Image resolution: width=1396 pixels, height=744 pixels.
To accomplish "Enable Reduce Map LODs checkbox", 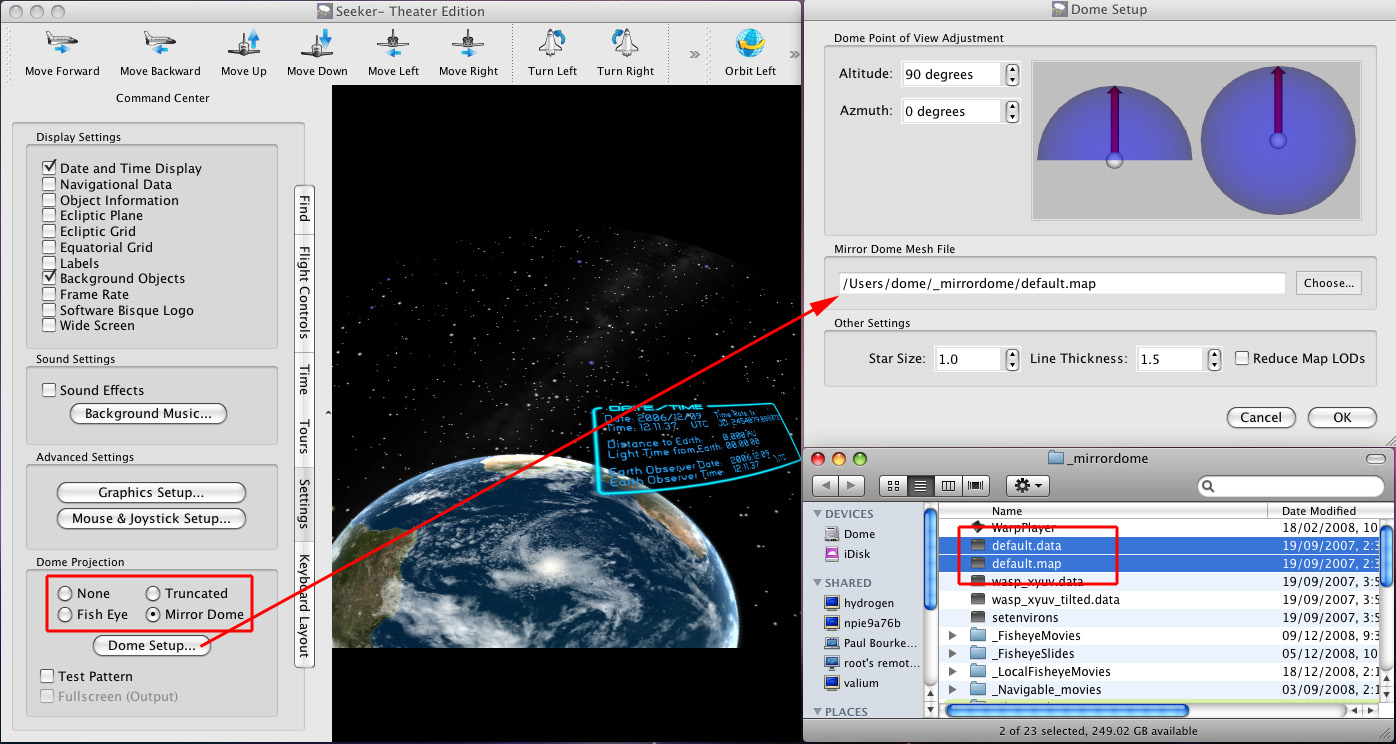I will click(x=1242, y=358).
